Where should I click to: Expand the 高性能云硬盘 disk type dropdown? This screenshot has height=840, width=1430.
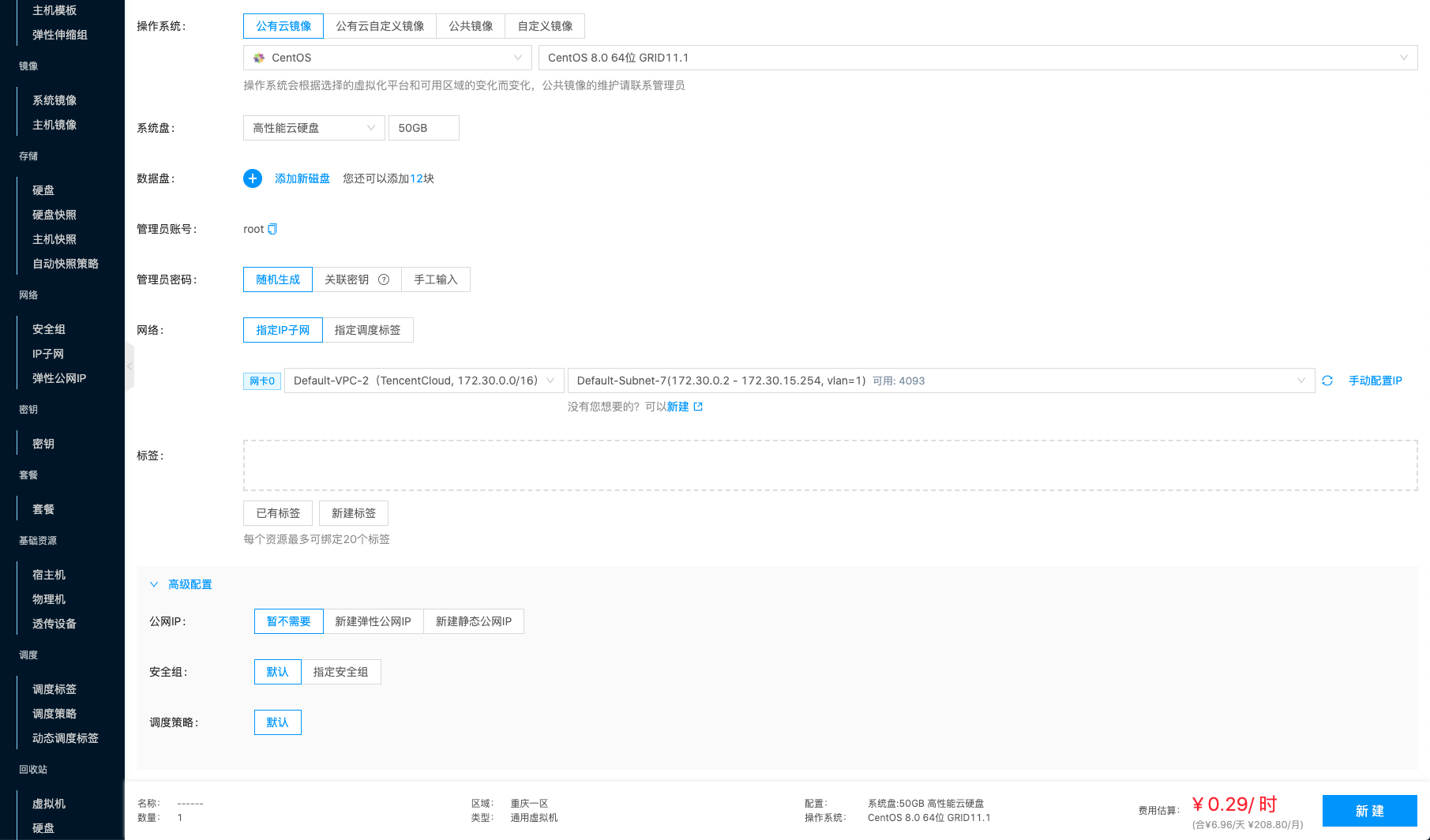[x=313, y=128]
